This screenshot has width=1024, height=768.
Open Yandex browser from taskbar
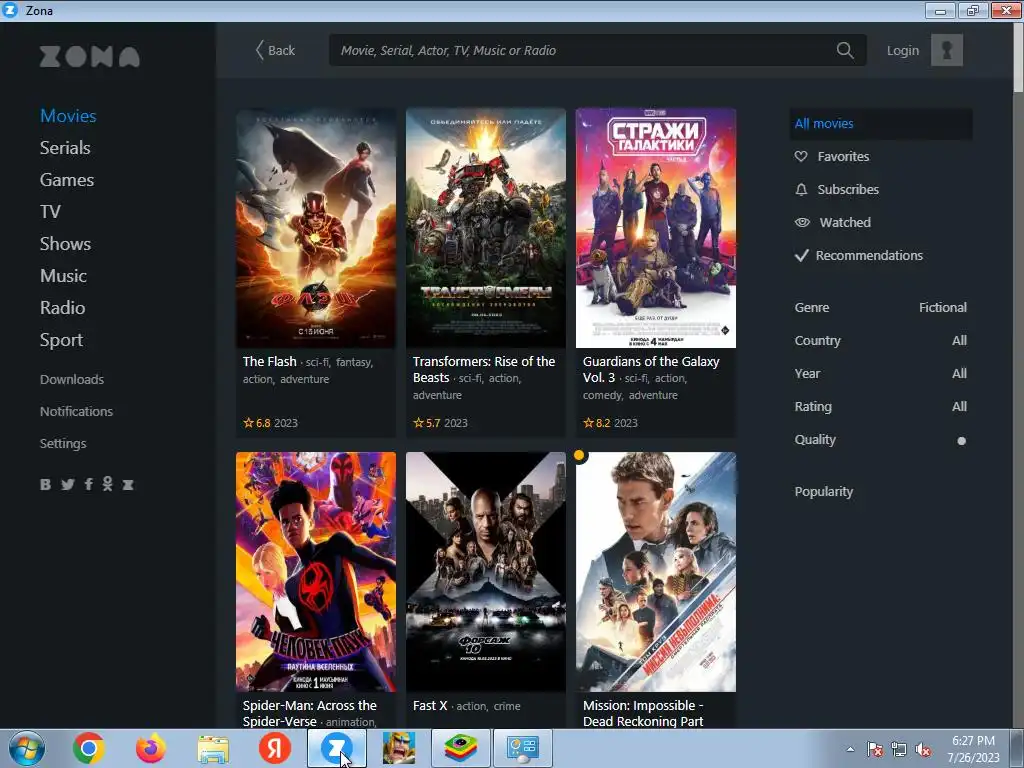pos(275,748)
